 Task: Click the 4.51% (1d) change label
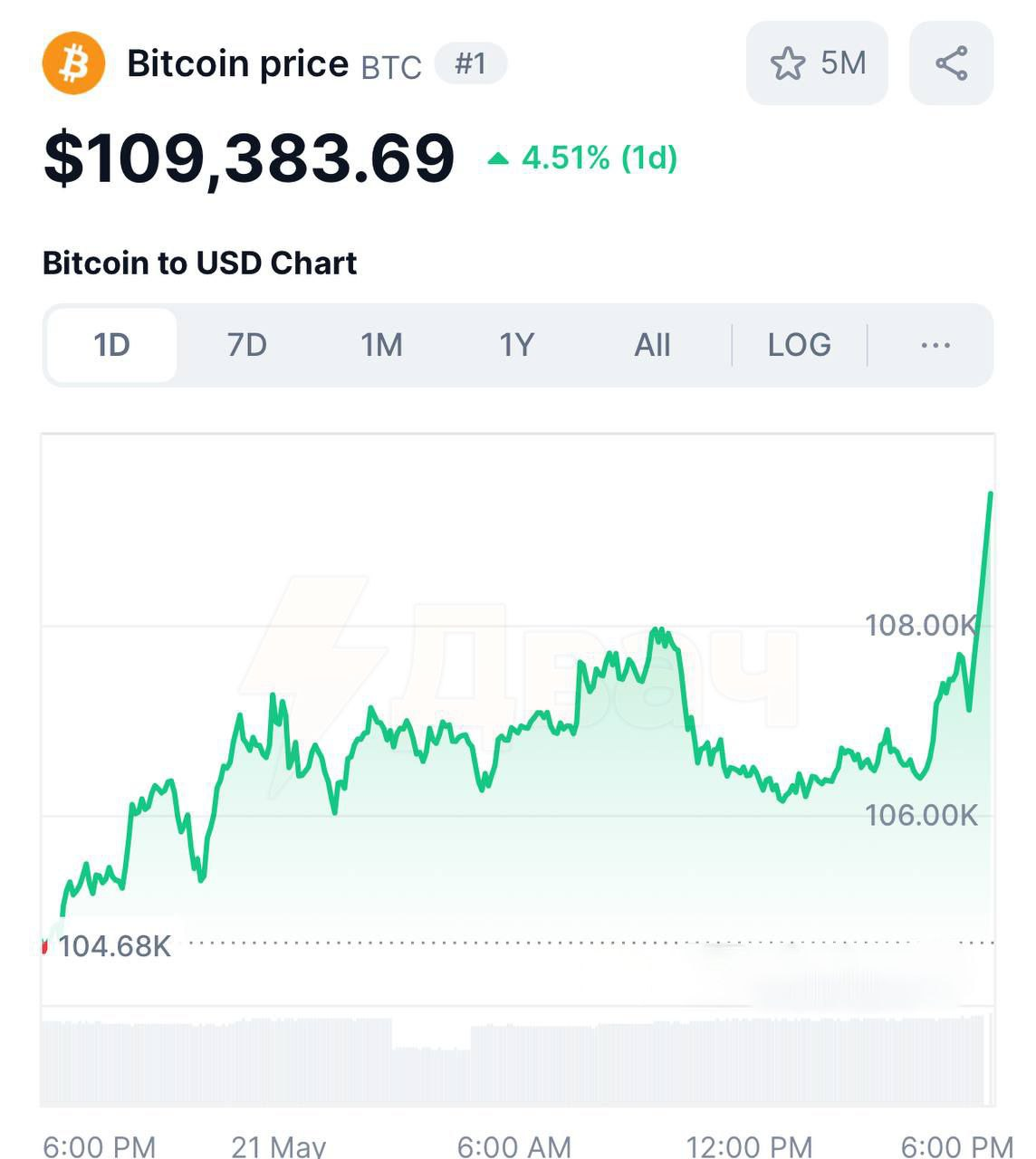pyautogui.click(x=600, y=158)
